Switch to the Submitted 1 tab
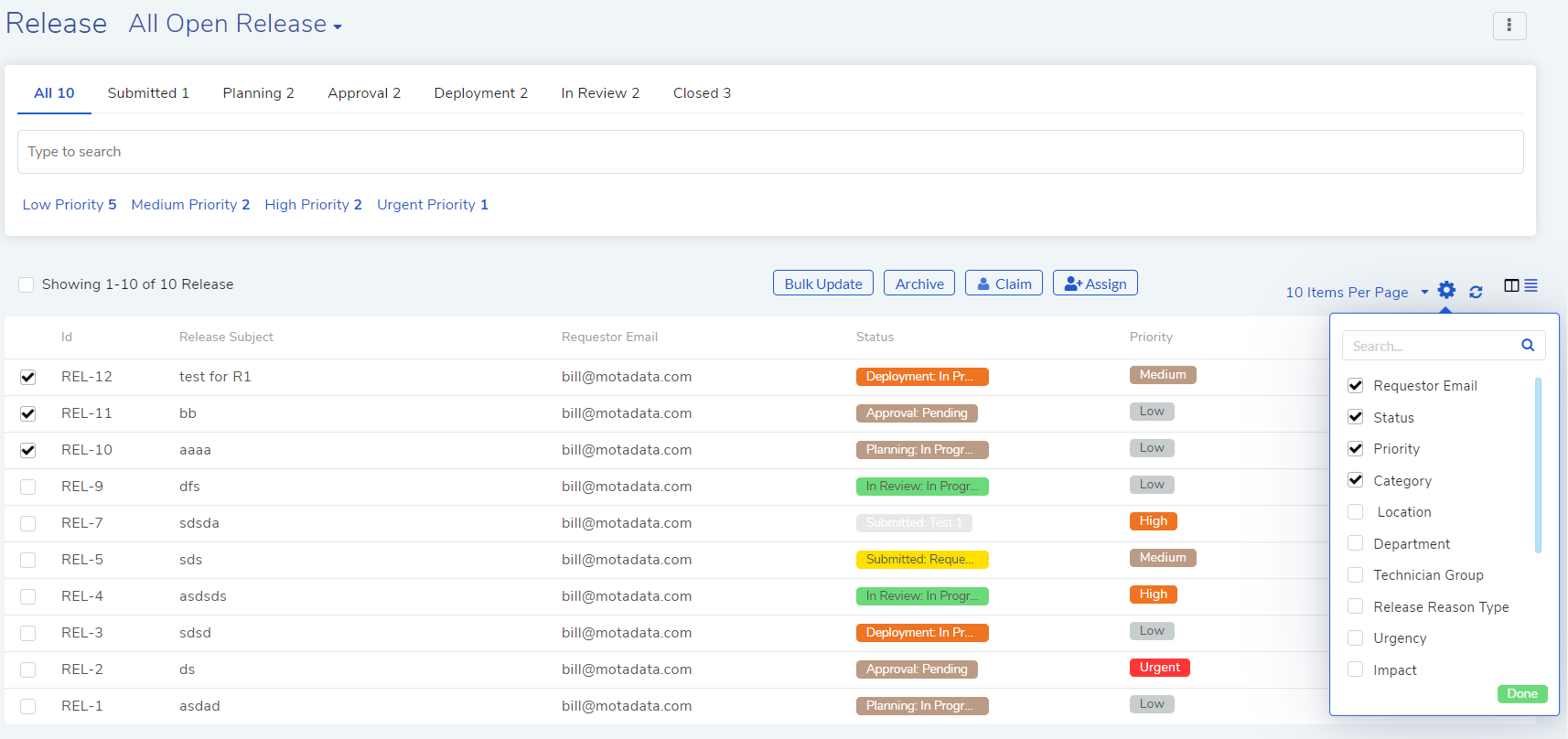 click(x=148, y=93)
